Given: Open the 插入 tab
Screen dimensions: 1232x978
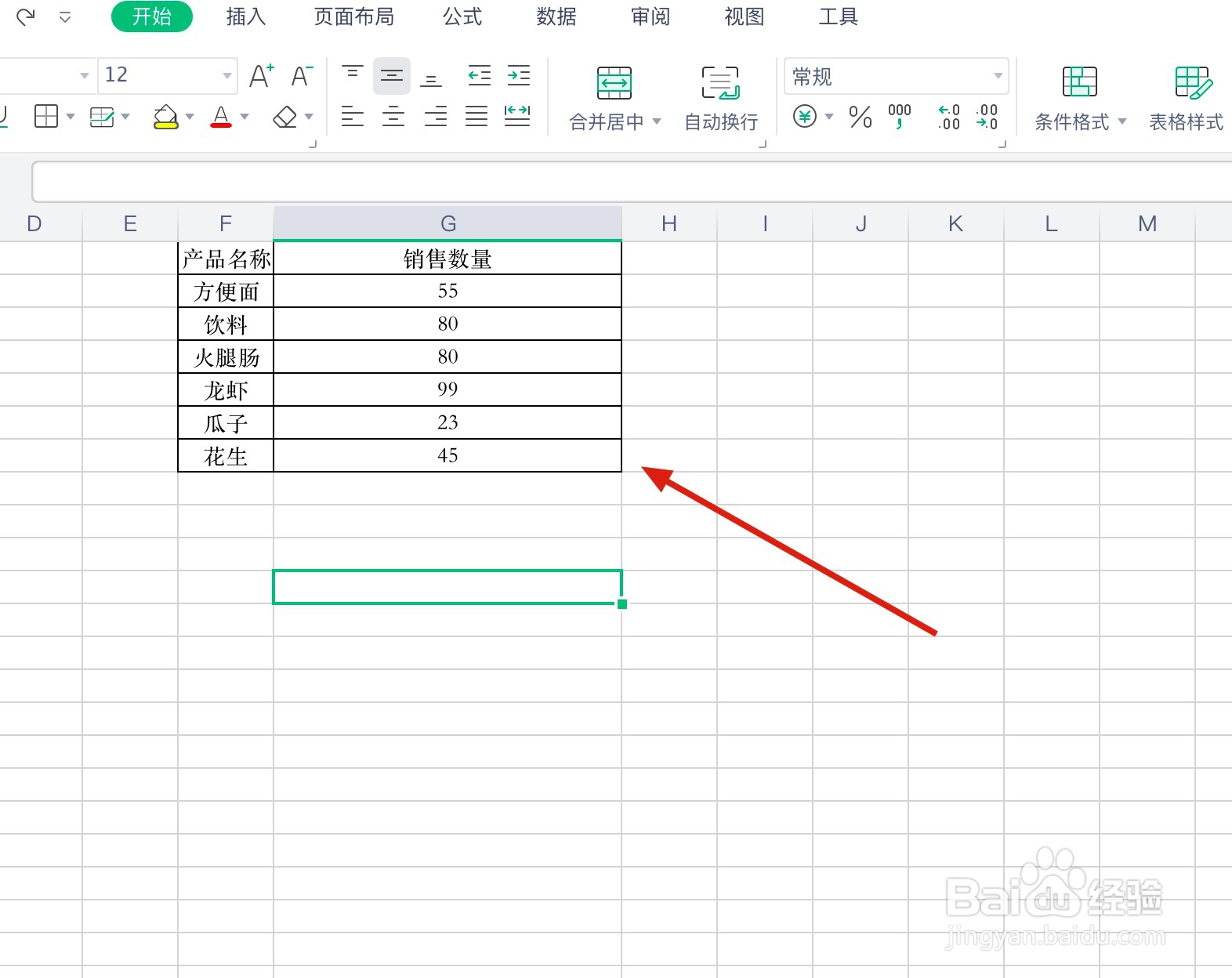Looking at the screenshot, I should [x=246, y=16].
